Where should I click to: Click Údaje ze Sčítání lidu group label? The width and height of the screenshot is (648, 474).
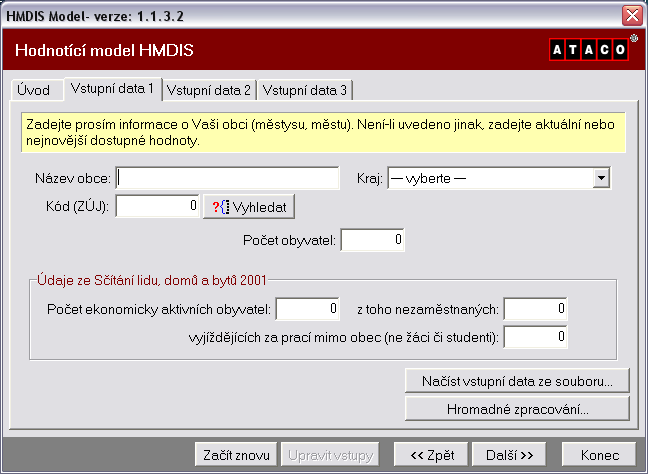152,280
